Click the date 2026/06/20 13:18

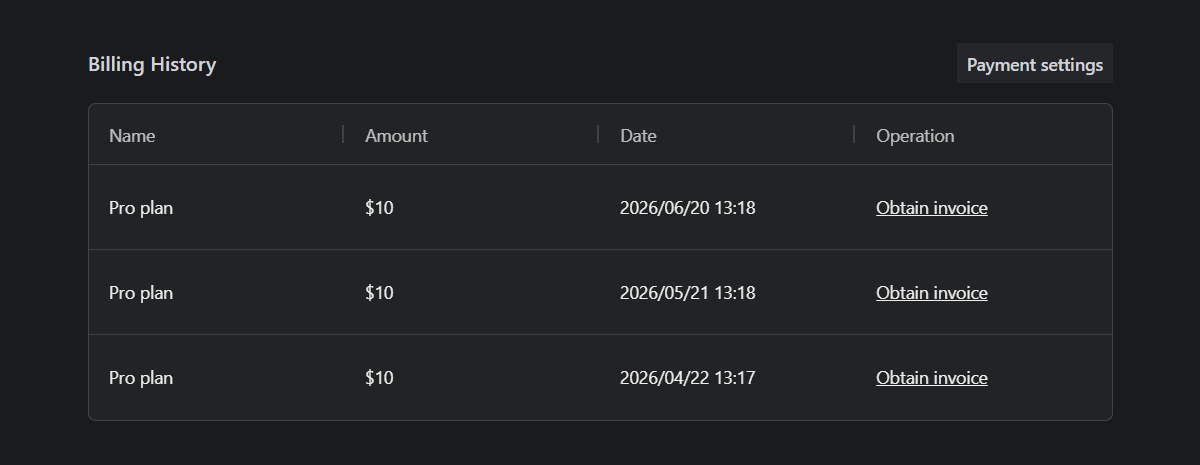[688, 208]
